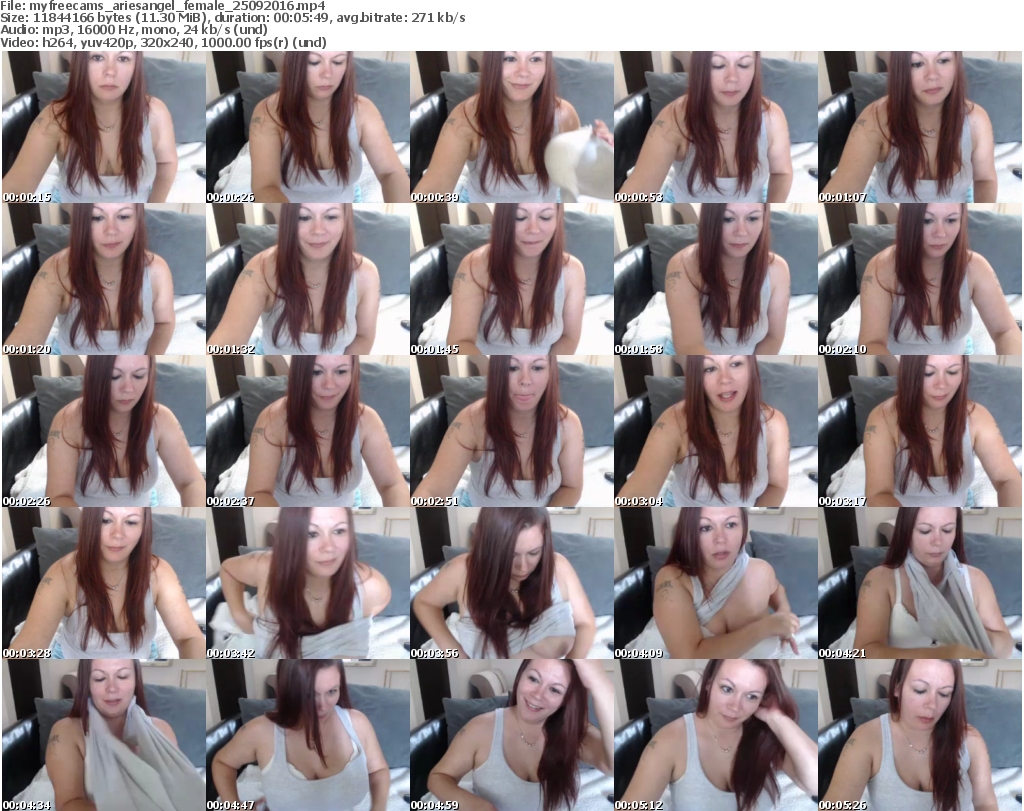Click the frame timestamped 00:04:09
Screen dimensions: 1024x811
point(716,583)
